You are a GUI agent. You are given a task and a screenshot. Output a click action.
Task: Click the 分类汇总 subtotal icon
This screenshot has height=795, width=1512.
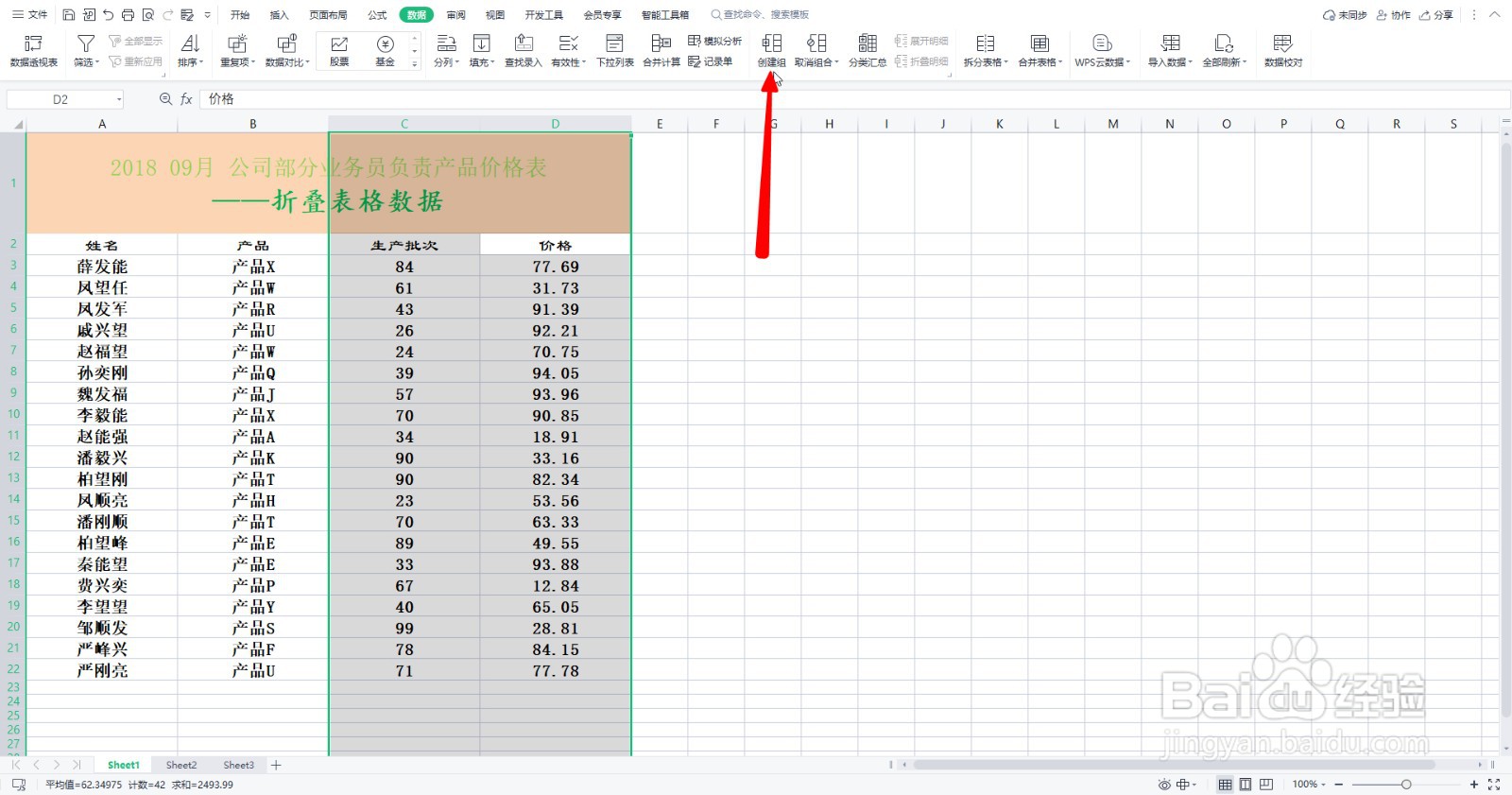point(867,43)
